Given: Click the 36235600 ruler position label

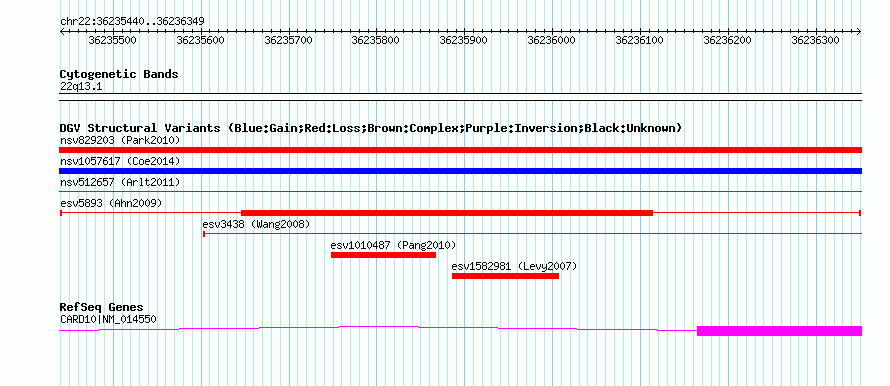Looking at the screenshot, I should click(200, 40).
